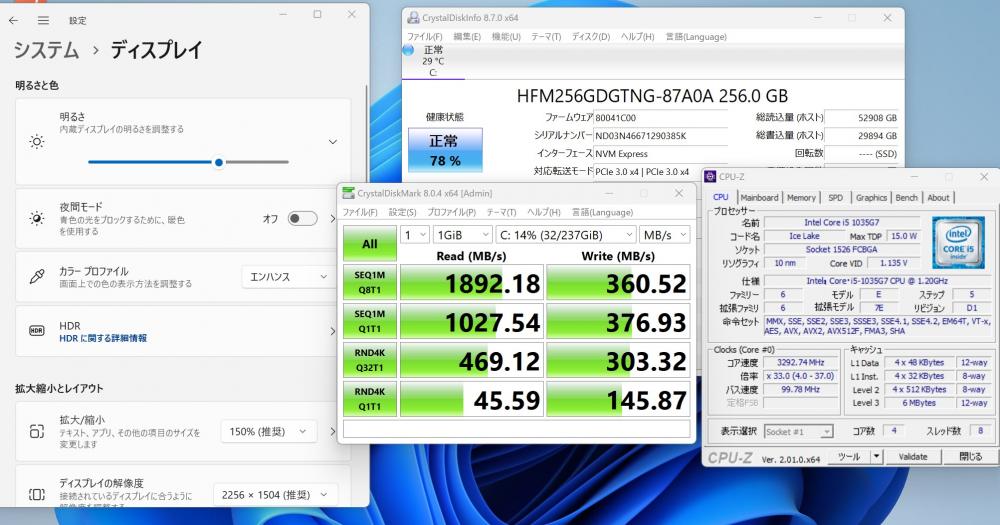
Task: Go back using Settings back arrow
Action: pyautogui.click(x=13, y=20)
